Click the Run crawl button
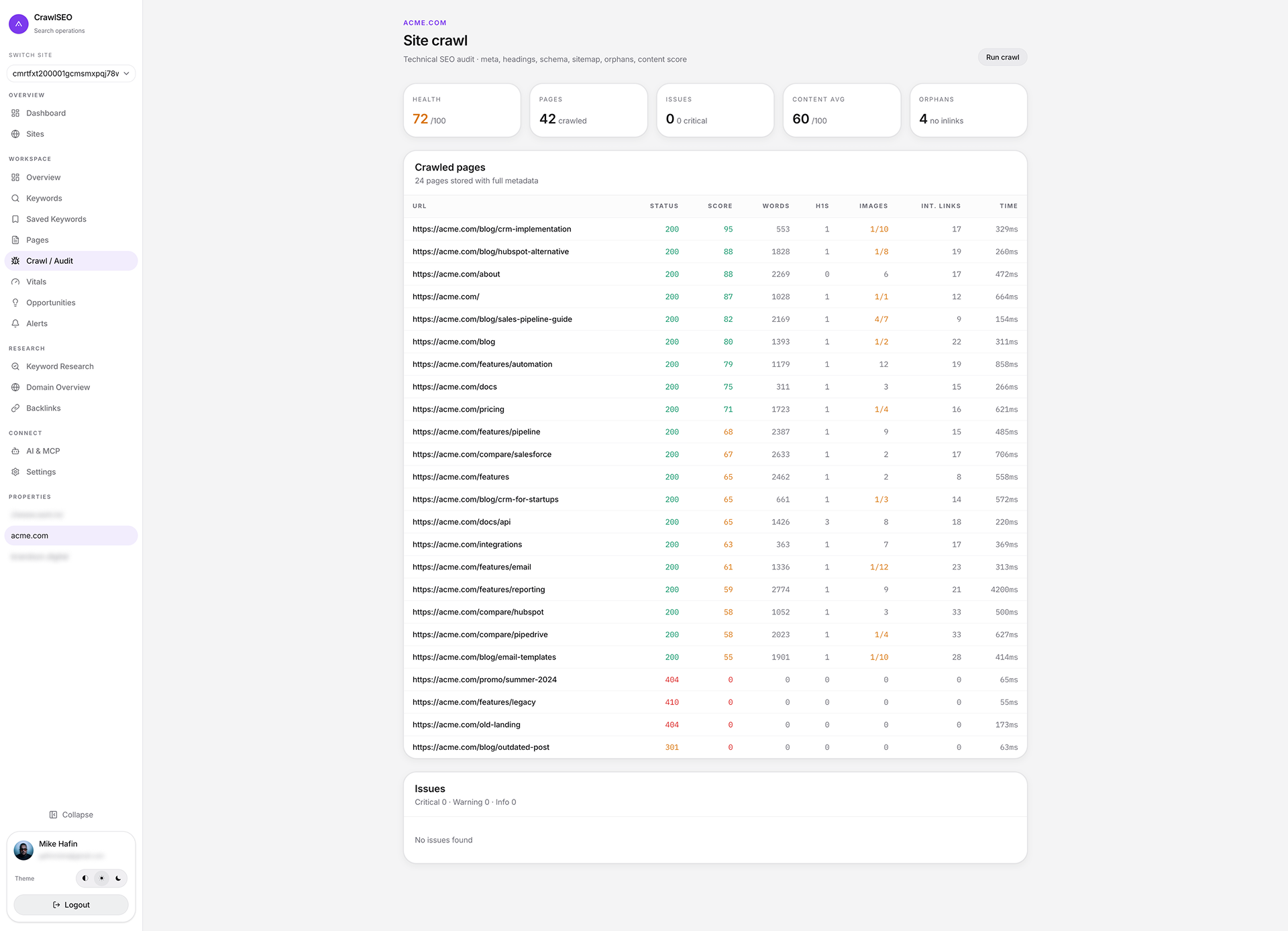This screenshot has width=1288, height=931. pos(1002,58)
